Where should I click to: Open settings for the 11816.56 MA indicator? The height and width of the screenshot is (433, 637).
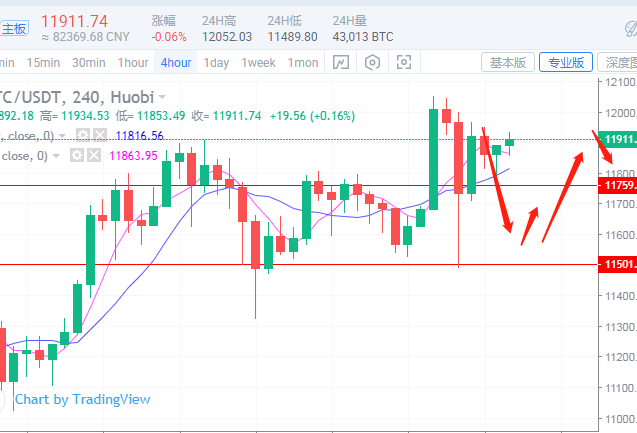(83, 135)
